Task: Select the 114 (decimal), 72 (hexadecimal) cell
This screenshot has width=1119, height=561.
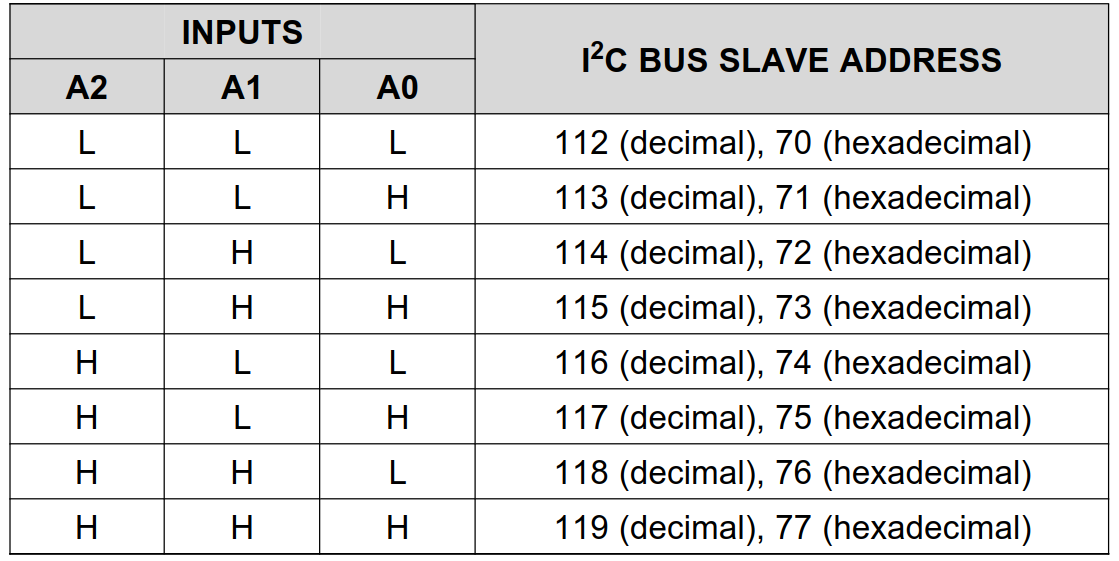Action: (792, 253)
